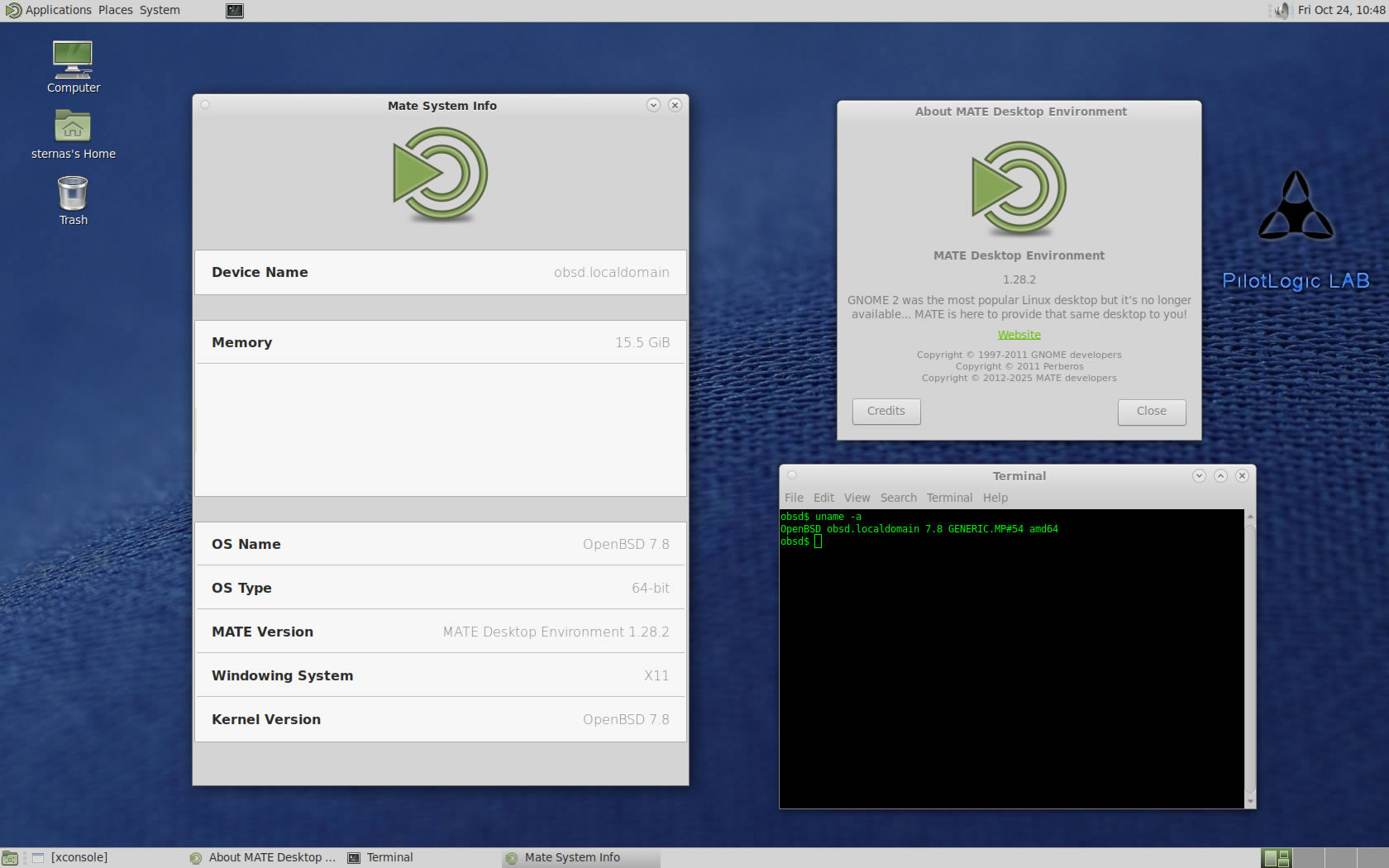Click the show desktop icon in bottom panel

(10, 858)
